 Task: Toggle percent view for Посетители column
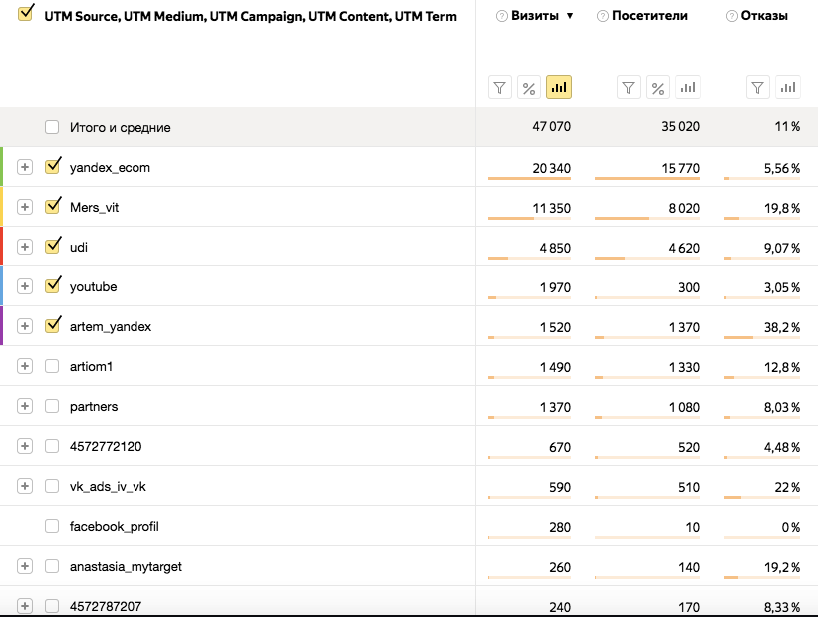pyautogui.click(x=657, y=88)
